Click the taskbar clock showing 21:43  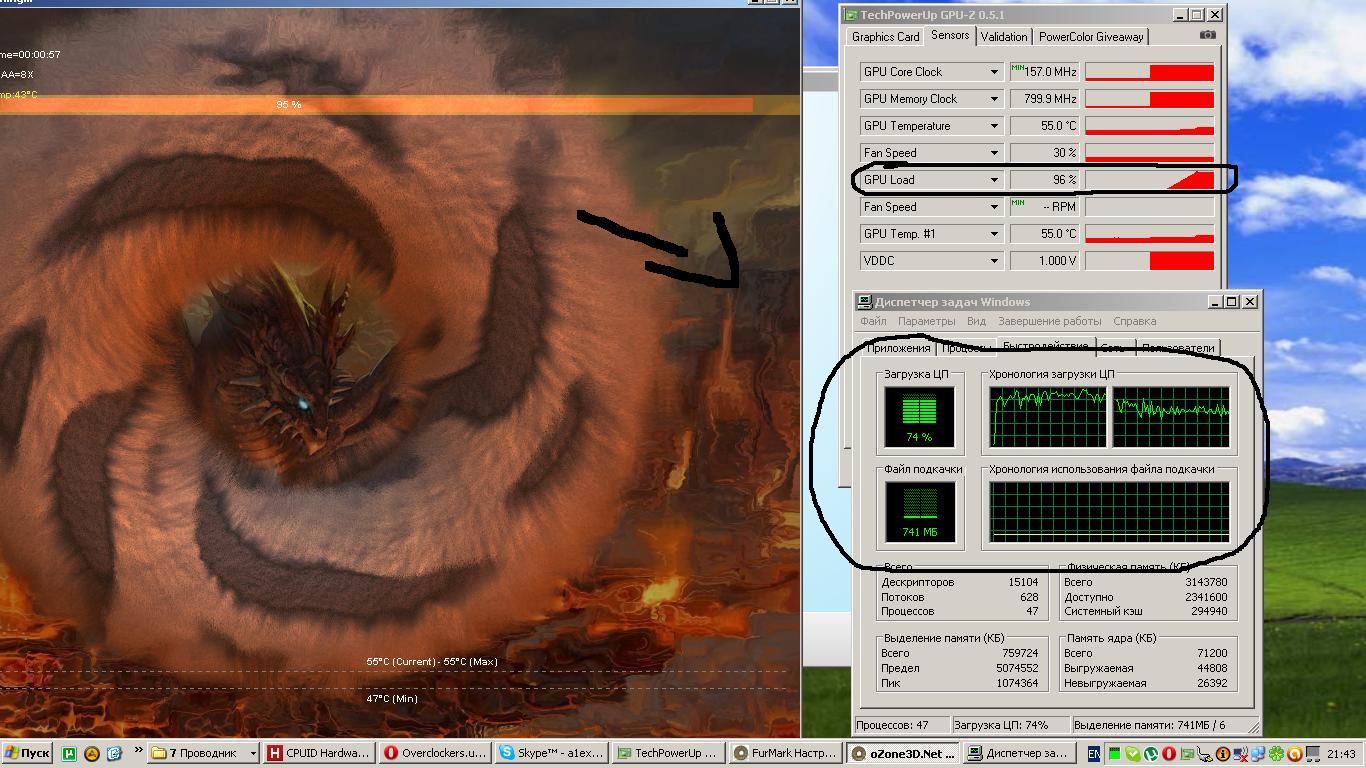coord(1342,754)
